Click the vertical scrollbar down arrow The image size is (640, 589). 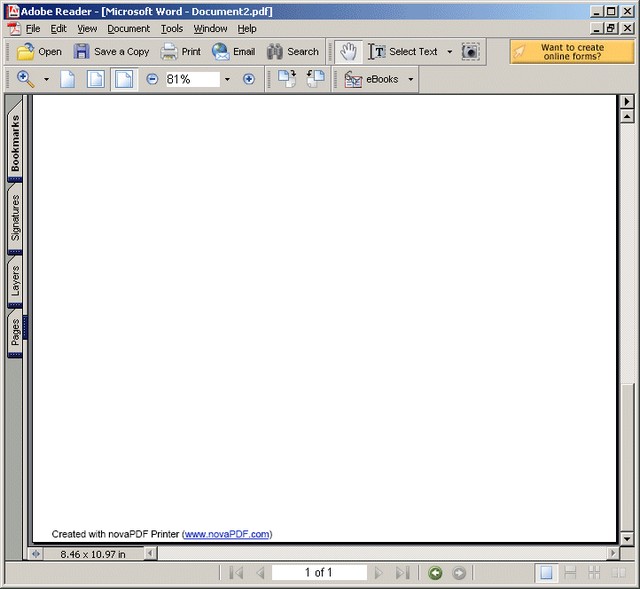point(627,539)
